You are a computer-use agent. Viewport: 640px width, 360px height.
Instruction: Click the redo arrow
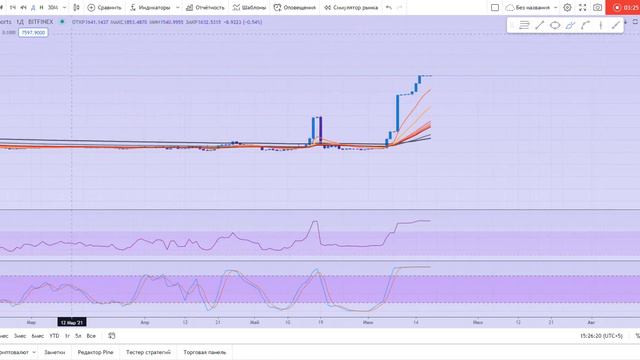point(400,7)
